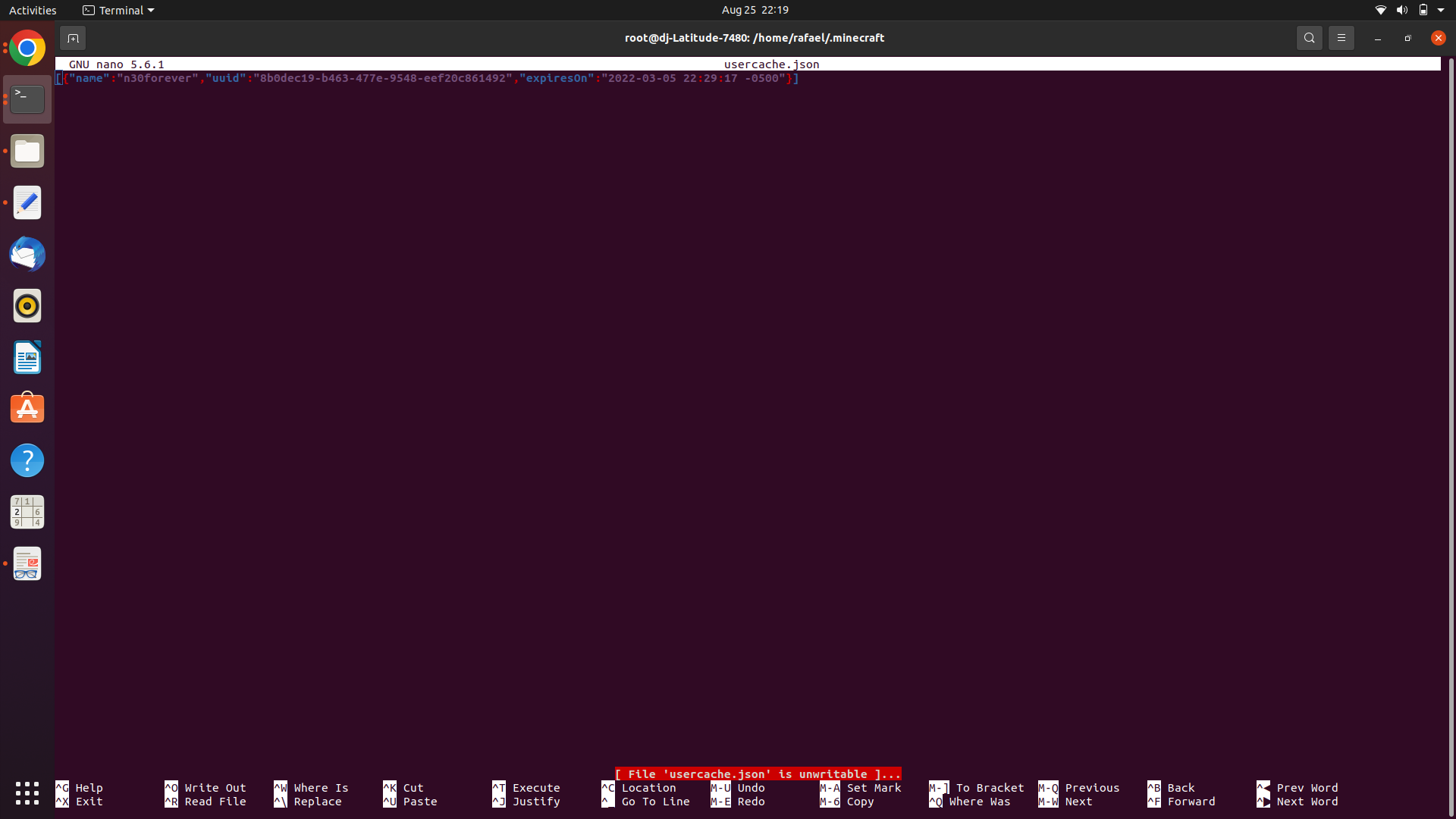Open the Activities overview

[x=33, y=10]
